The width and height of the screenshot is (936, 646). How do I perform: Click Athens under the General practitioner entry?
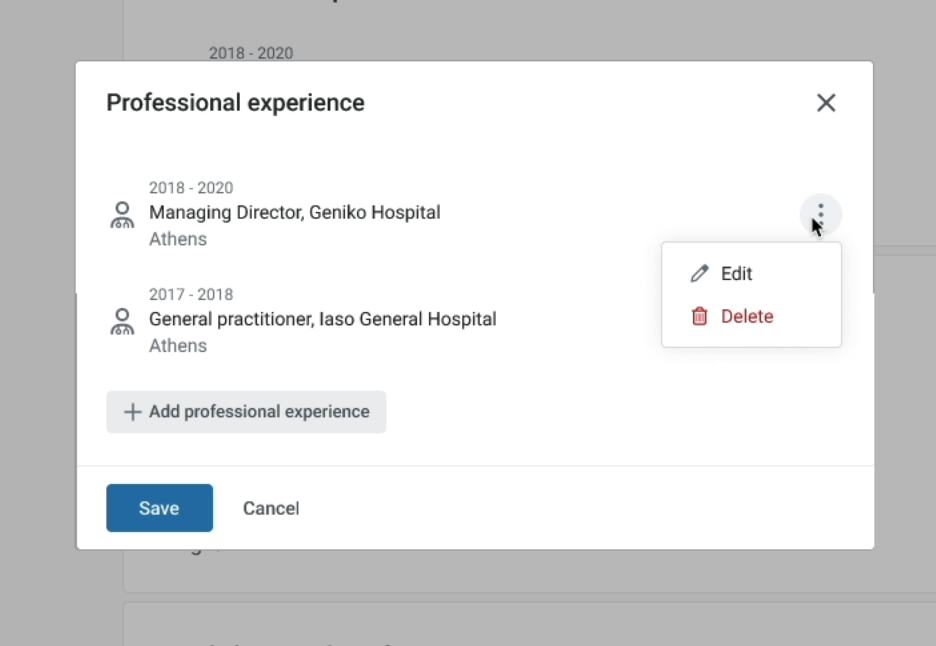coord(178,346)
